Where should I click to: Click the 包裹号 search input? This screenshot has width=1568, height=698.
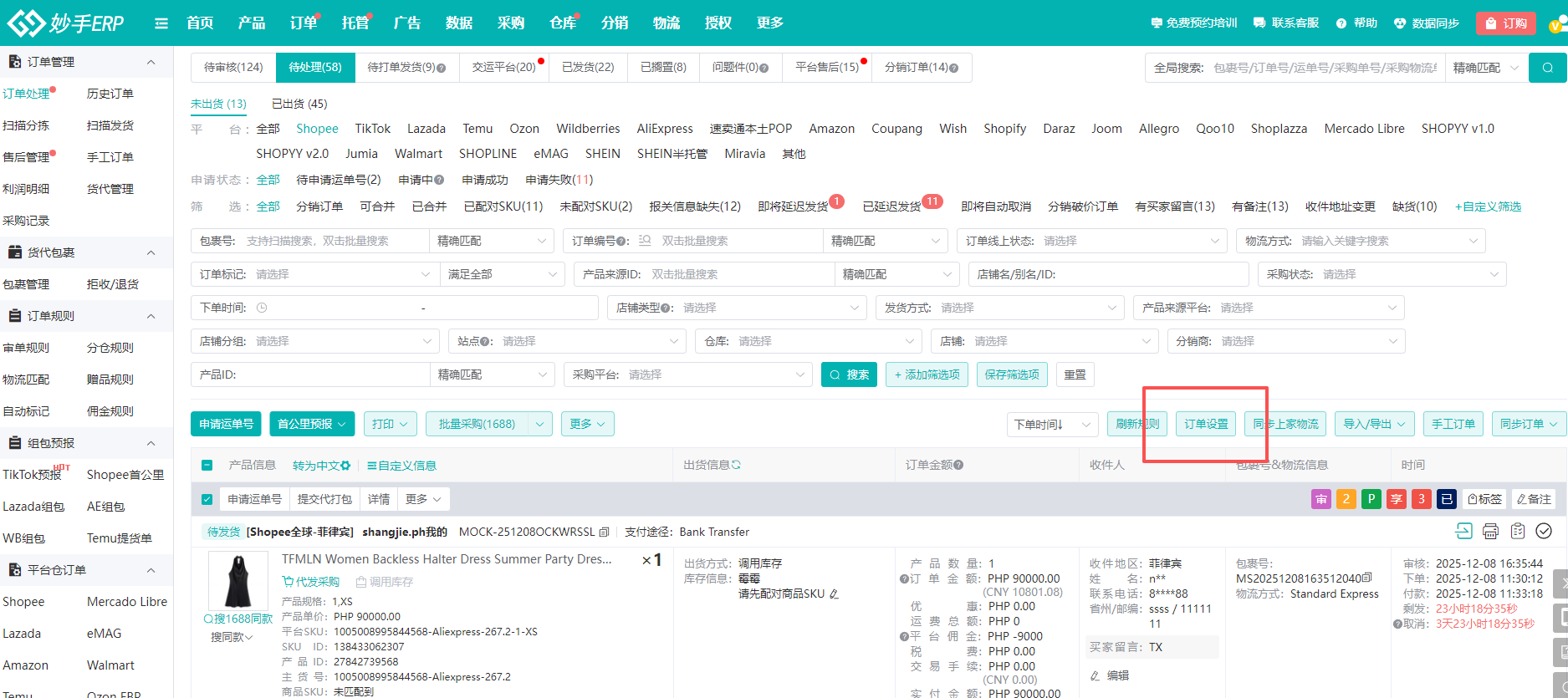coord(335,241)
